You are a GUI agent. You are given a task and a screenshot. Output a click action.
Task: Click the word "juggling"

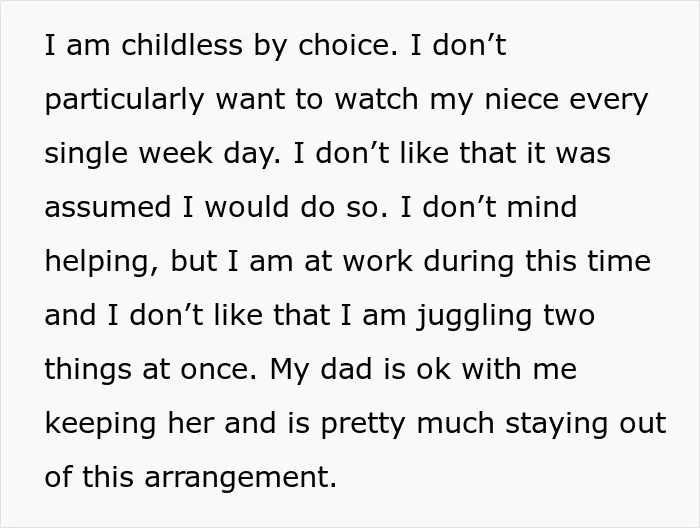474,316
